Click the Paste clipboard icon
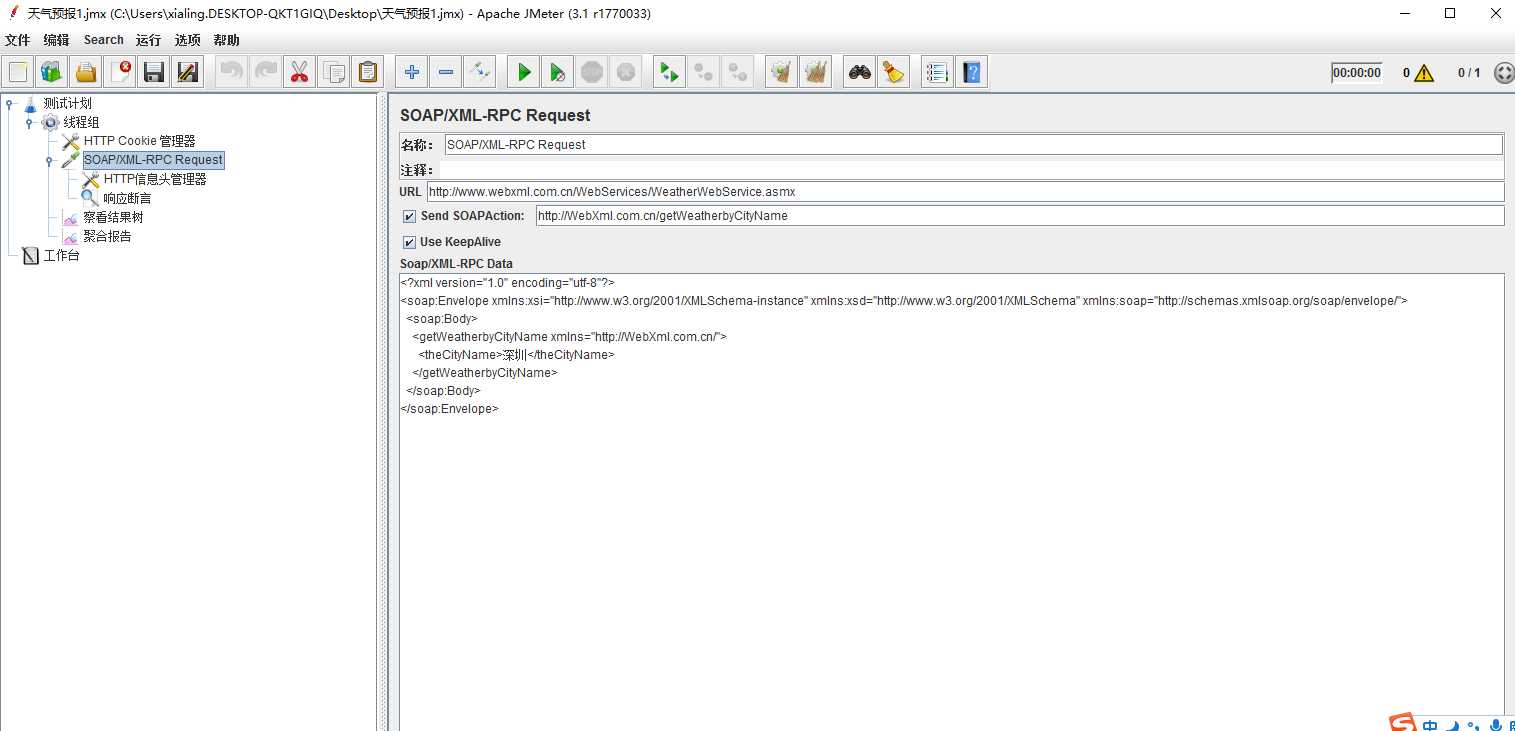This screenshot has height=731, width=1515. click(x=368, y=72)
